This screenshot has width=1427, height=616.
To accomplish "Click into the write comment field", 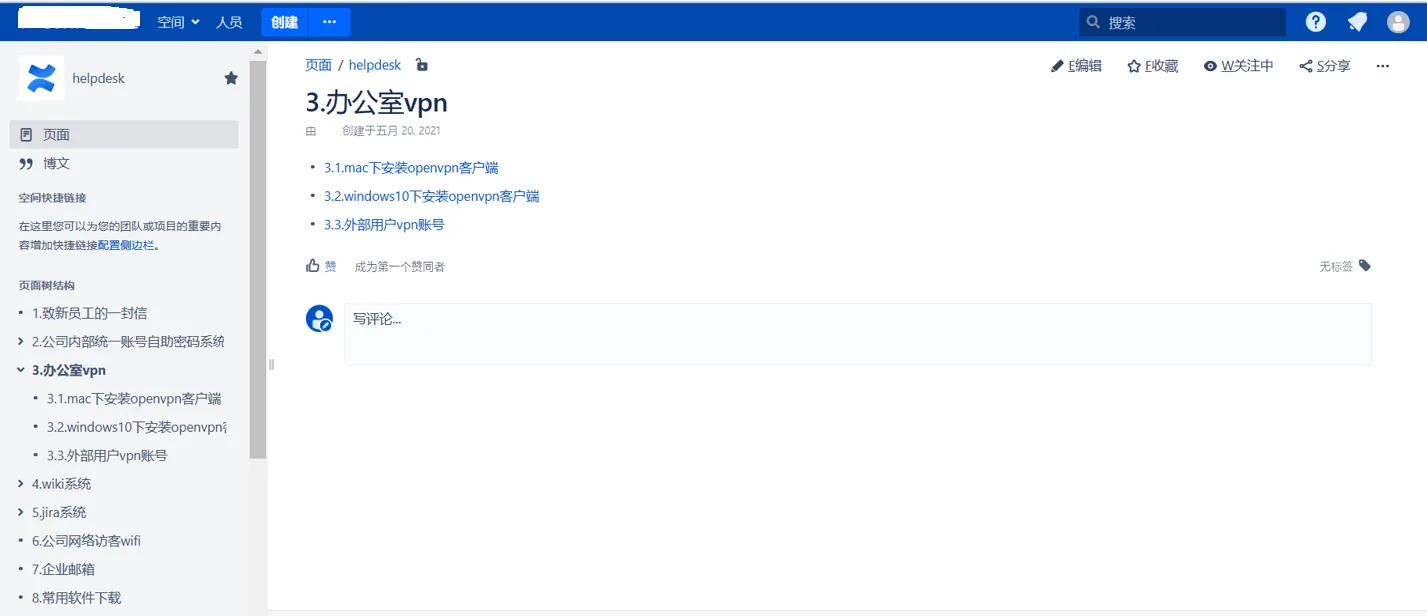I will 858,334.
